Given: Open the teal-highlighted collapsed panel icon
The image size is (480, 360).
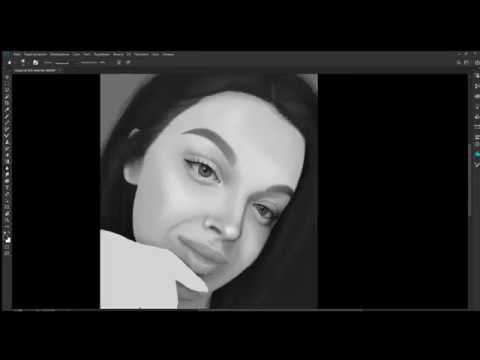Looking at the screenshot, I should click(x=477, y=154).
